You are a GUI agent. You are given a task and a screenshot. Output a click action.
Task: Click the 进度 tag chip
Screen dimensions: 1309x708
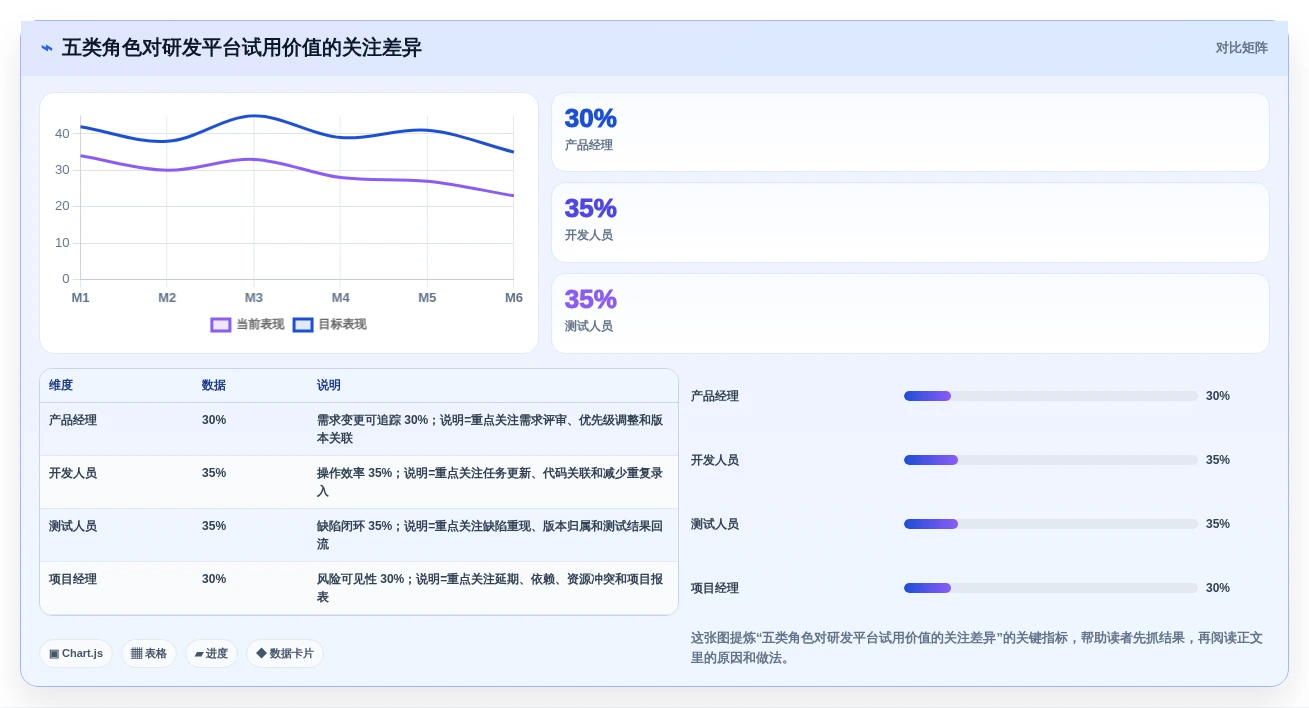[x=211, y=654]
